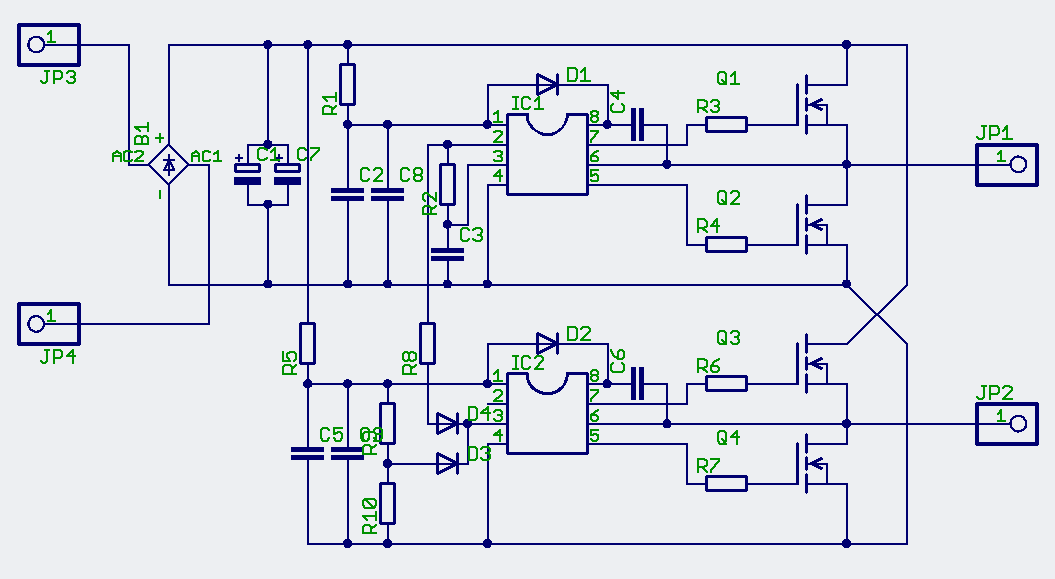Viewport: 1055px width, 579px height.
Task: Select the IC2 chip body
Action: pos(547,413)
